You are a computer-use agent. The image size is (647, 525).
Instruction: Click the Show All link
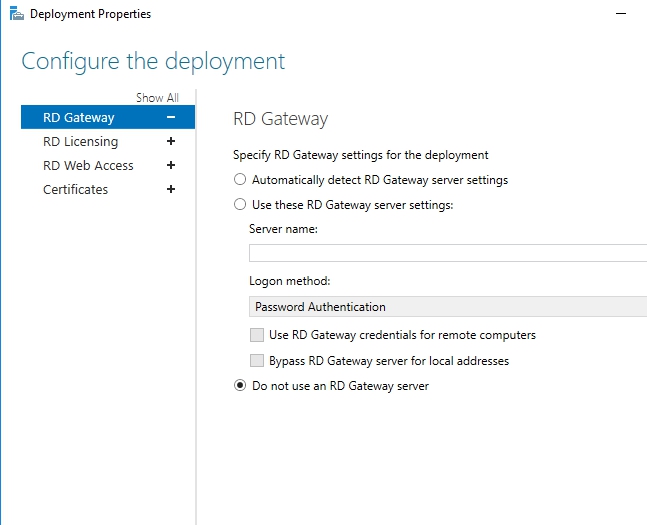pos(157,98)
